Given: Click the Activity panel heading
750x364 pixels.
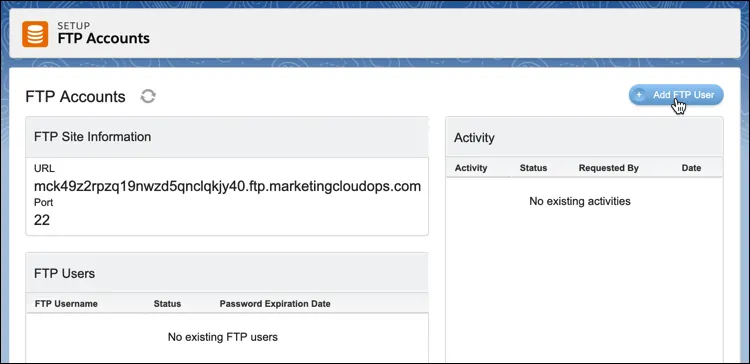Looking at the screenshot, I should (x=474, y=138).
